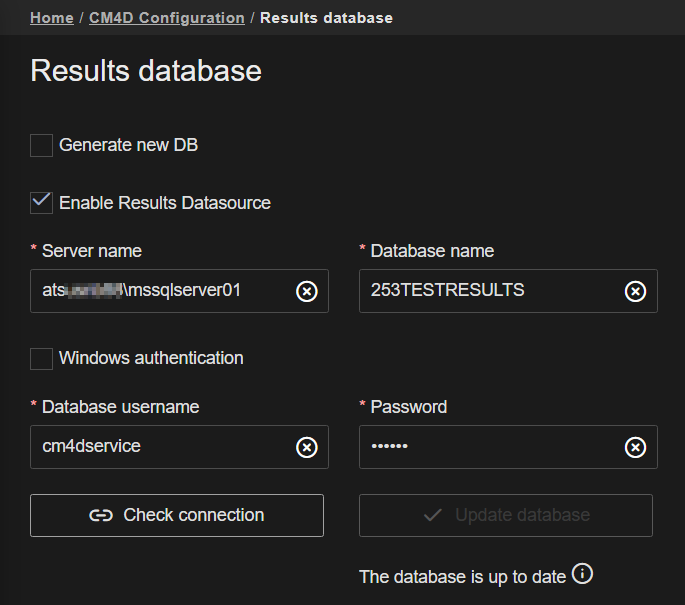Clear the Database name field
685x605 pixels.
click(635, 291)
